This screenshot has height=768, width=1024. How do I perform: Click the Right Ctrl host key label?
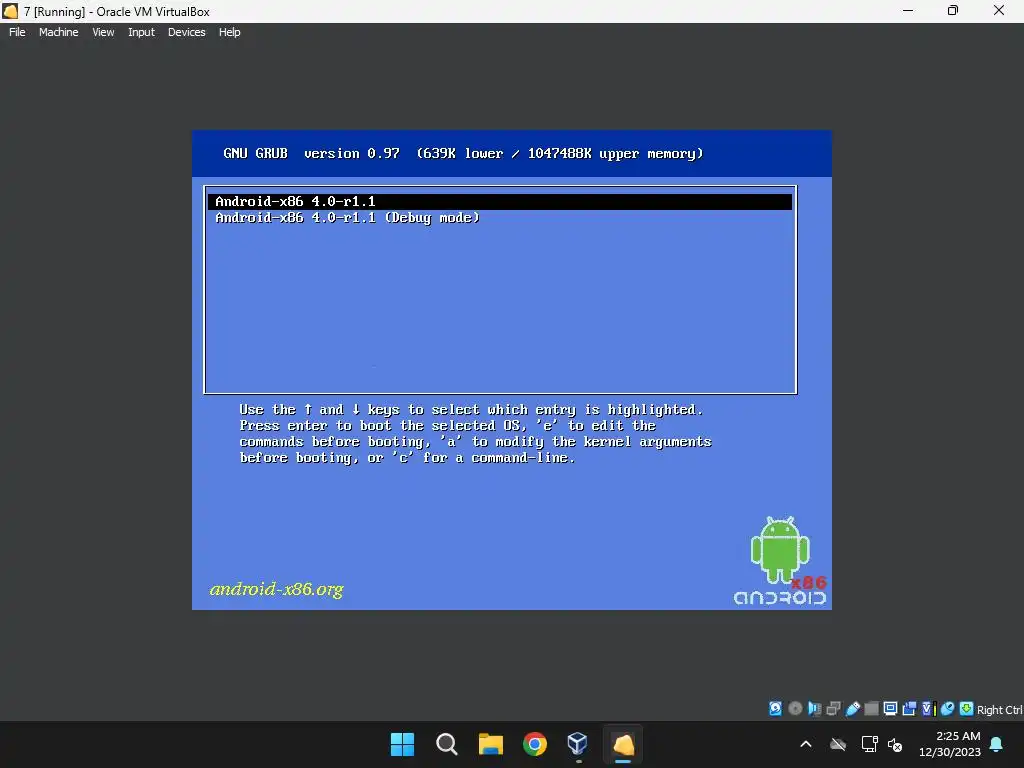tap(999, 710)
